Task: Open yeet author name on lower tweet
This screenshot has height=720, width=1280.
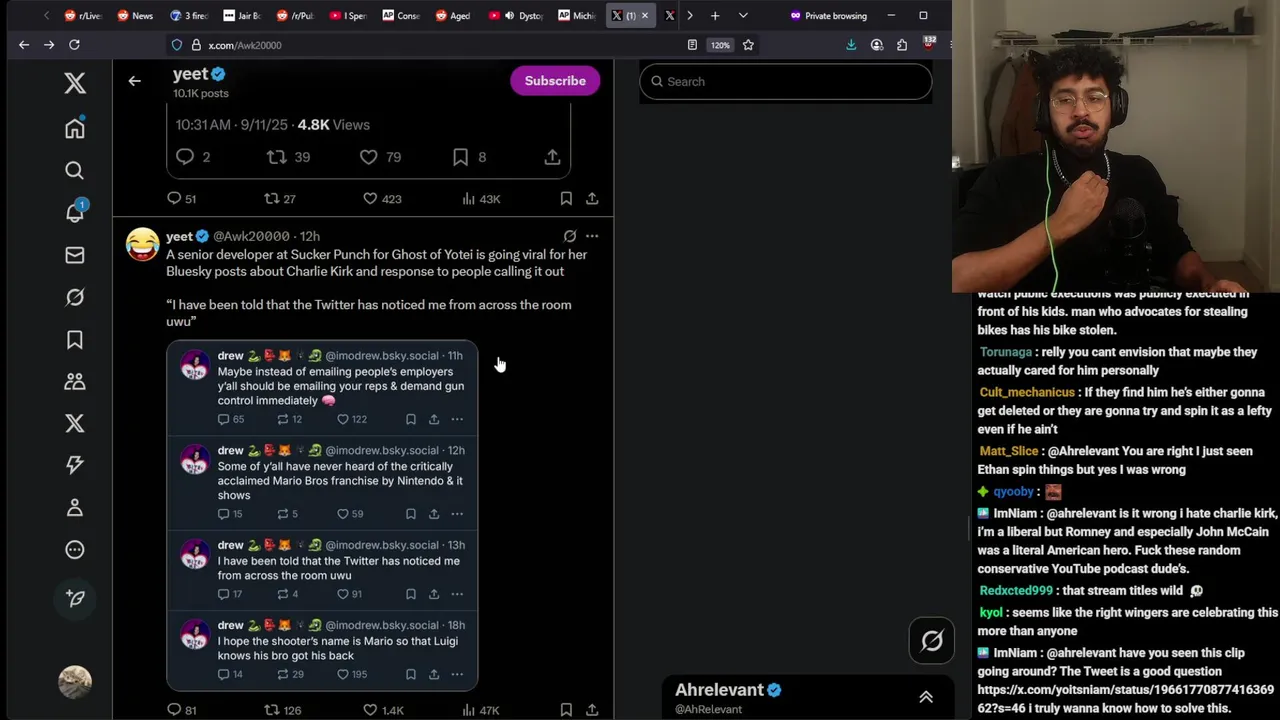Action: click(180, 236)
